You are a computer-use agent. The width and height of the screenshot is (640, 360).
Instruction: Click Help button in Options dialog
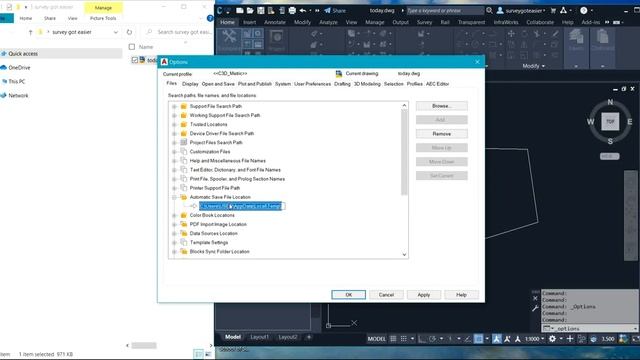tap(461, 295)
